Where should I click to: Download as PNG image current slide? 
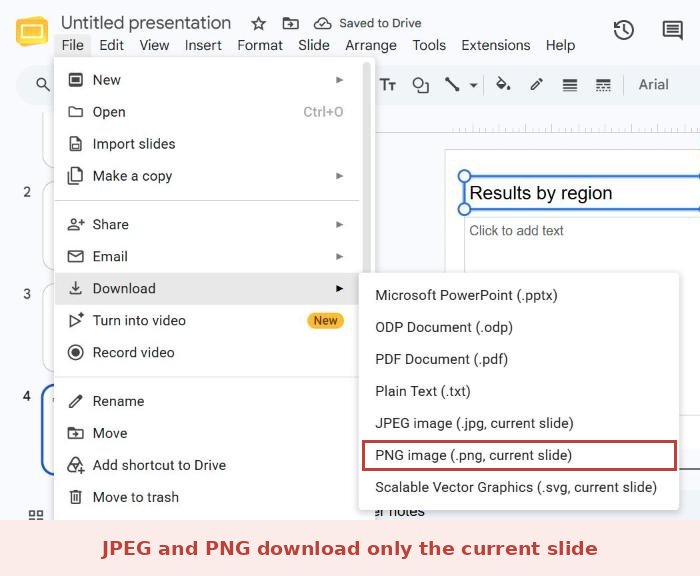519,455
